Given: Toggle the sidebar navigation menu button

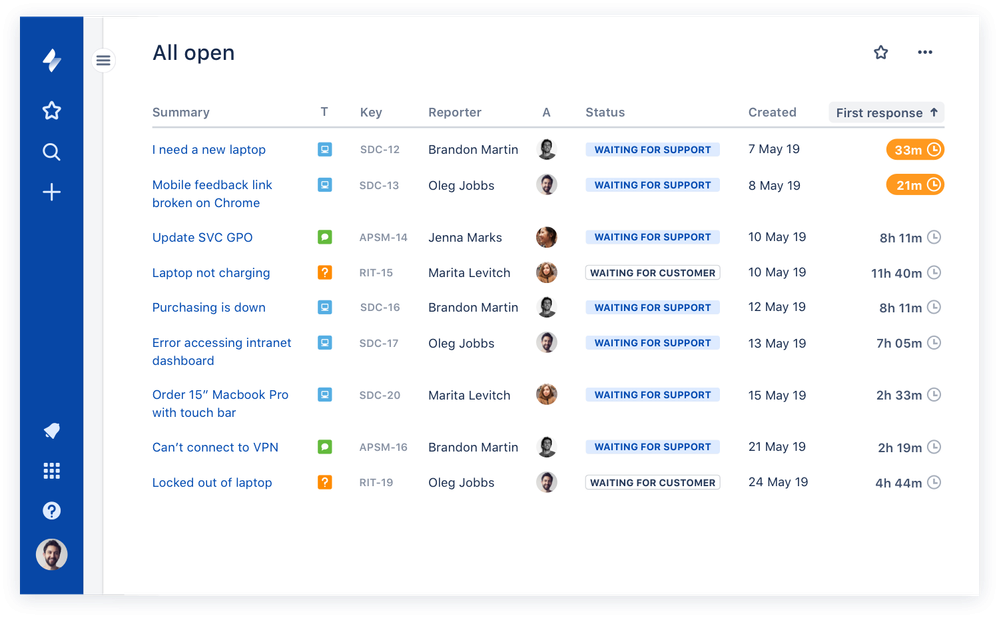Looking at the screenshot, I should pyautogui.click(x=103, y=61).
